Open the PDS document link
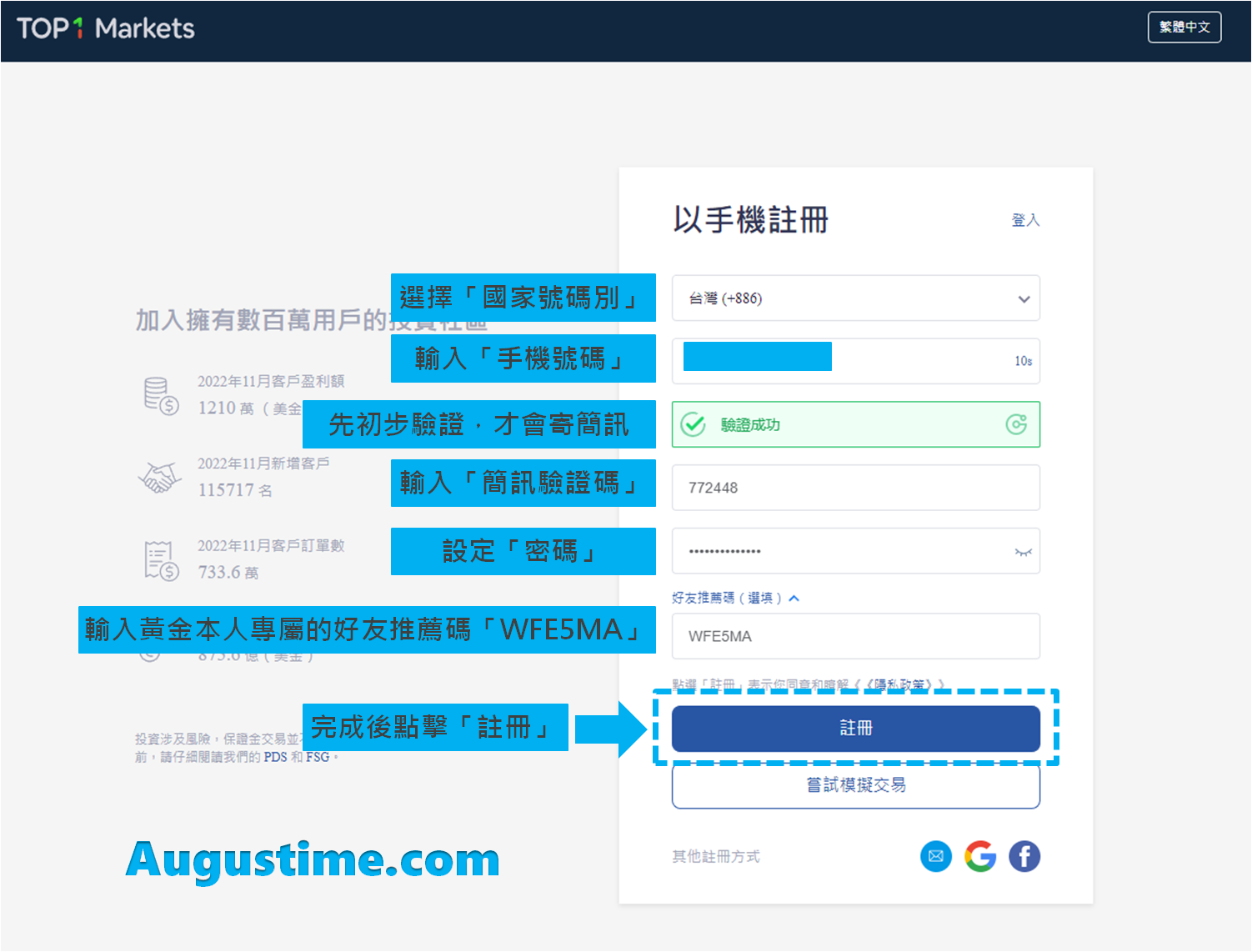Screen dimensions: 1252x952 coord(275,757)
